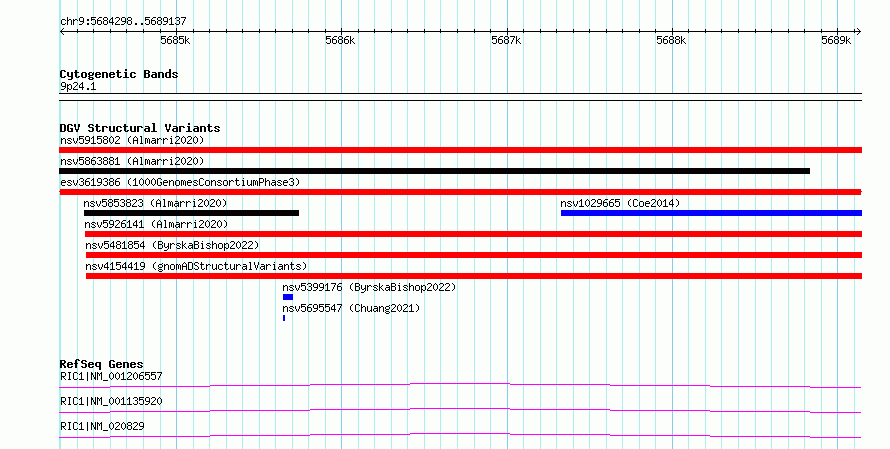Click the chr9:5684298..5689137 coordinate label
The width and height of the screenshot is (890, 449).
(123, 22)
